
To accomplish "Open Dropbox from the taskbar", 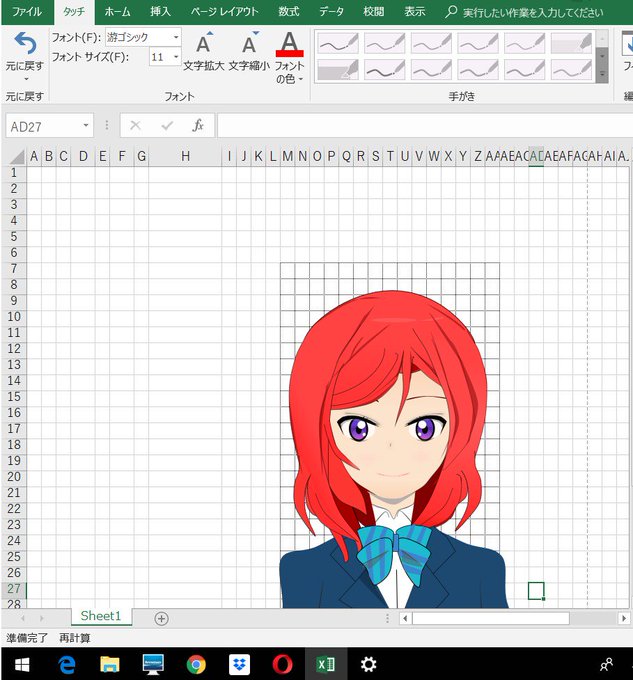I will coord(239,664).
